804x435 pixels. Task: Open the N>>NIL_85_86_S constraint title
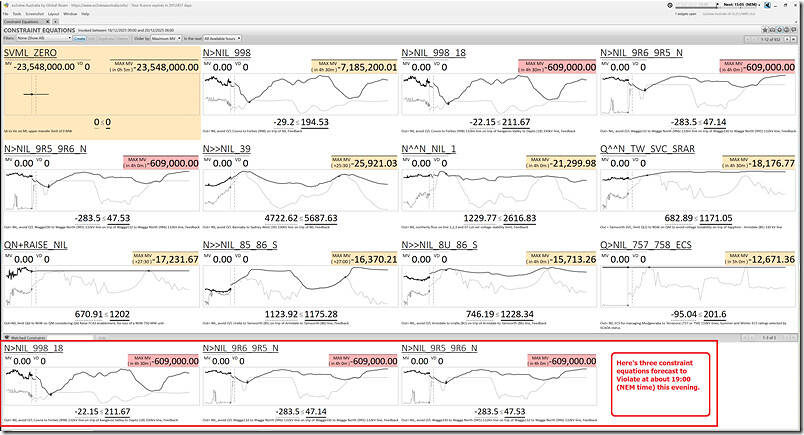click(240, 245)
